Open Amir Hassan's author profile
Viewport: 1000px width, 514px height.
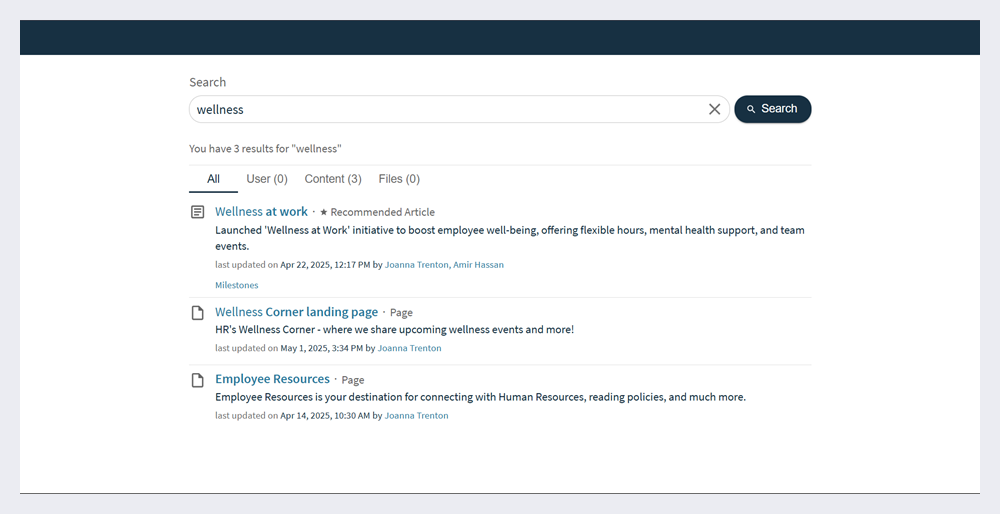(478, 265)
